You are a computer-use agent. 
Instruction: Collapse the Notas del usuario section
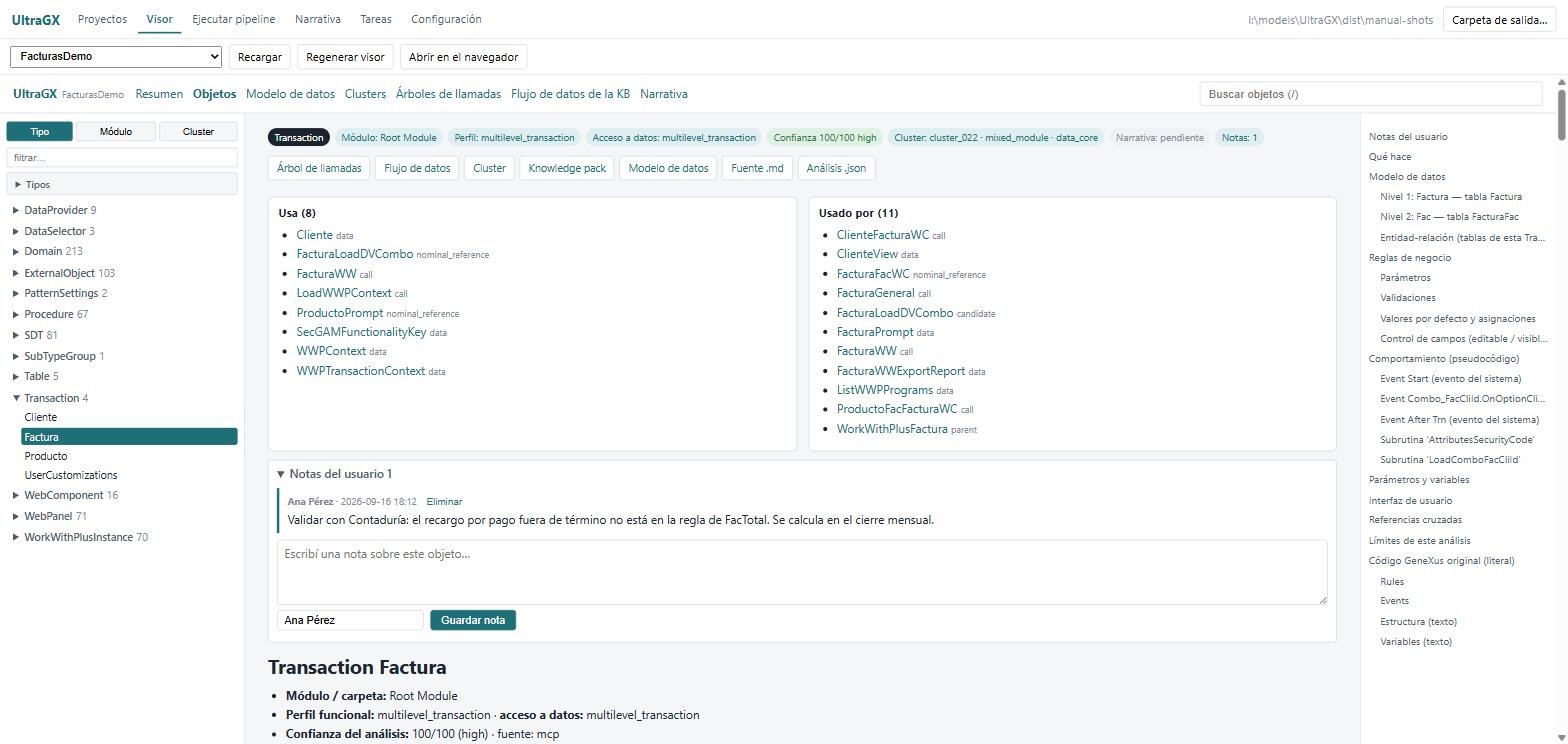coord(335,474)
